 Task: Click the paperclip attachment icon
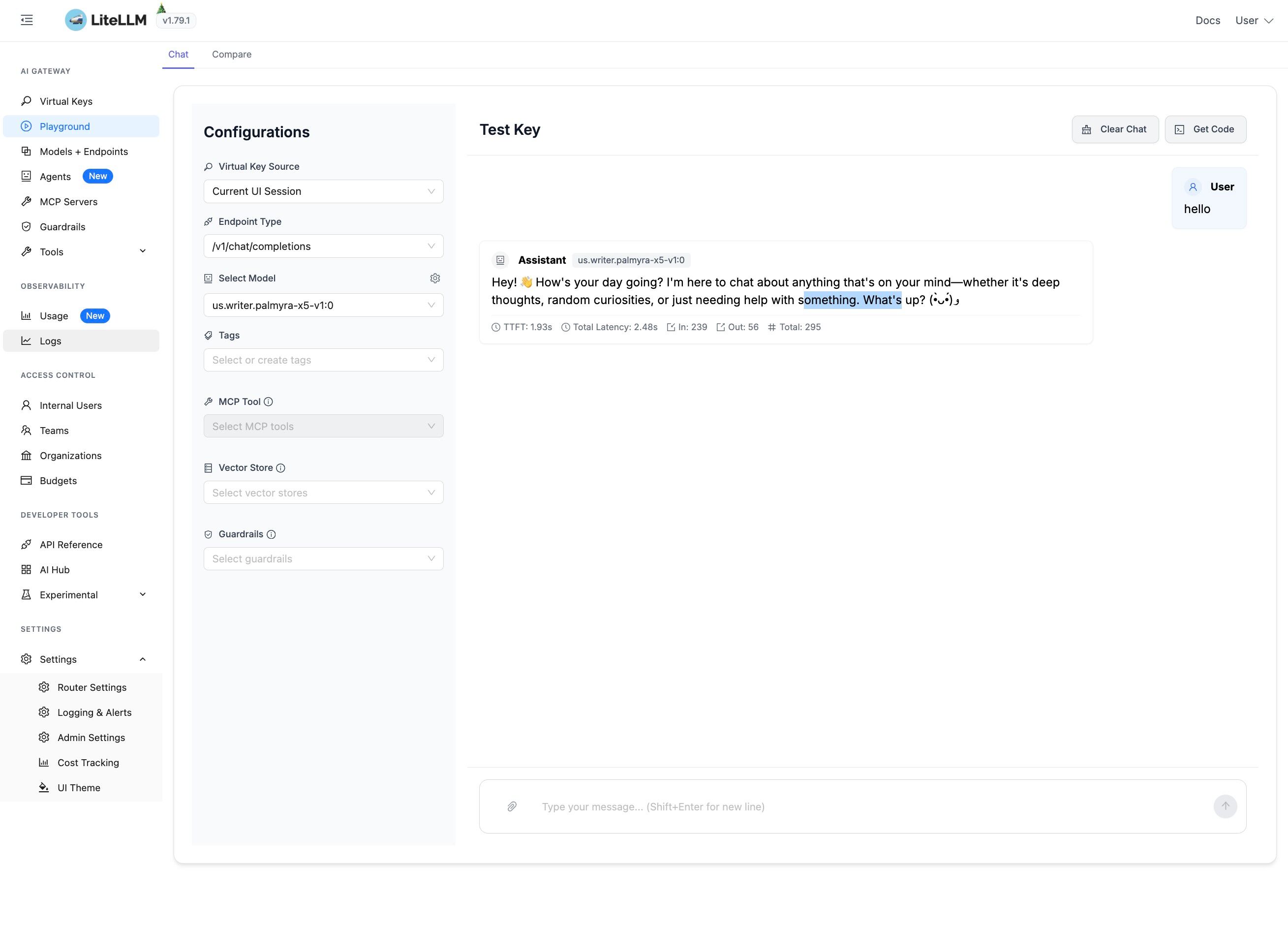pyautogui.click(x=512, y=806)
